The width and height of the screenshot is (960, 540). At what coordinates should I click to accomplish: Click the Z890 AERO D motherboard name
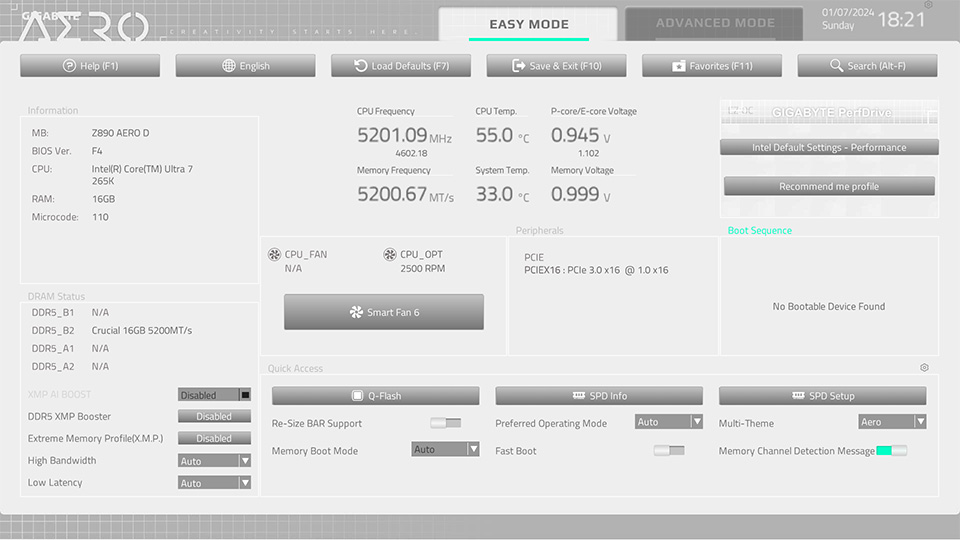coord(121,133)
